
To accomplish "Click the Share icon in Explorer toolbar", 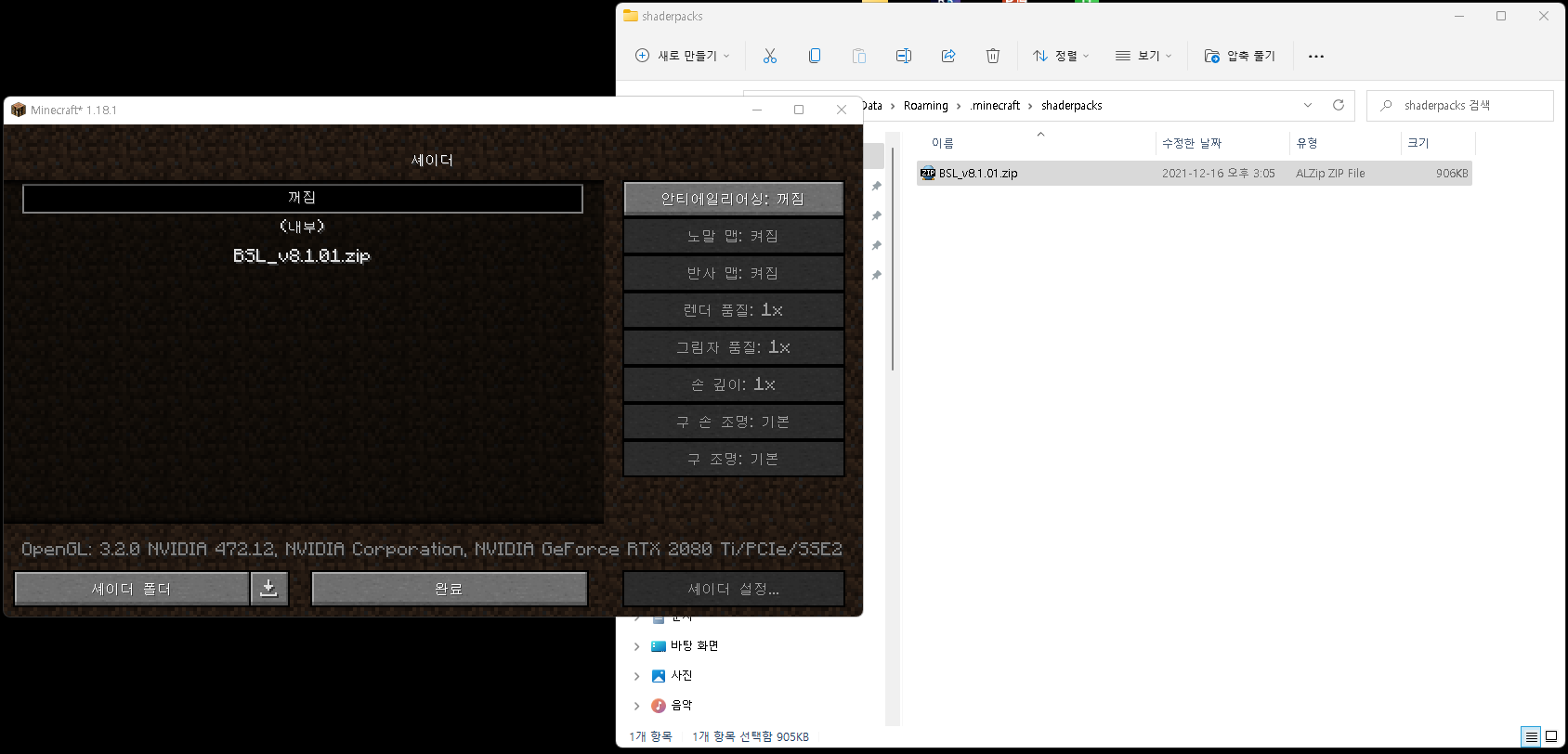I will click(x=948, y=56).
